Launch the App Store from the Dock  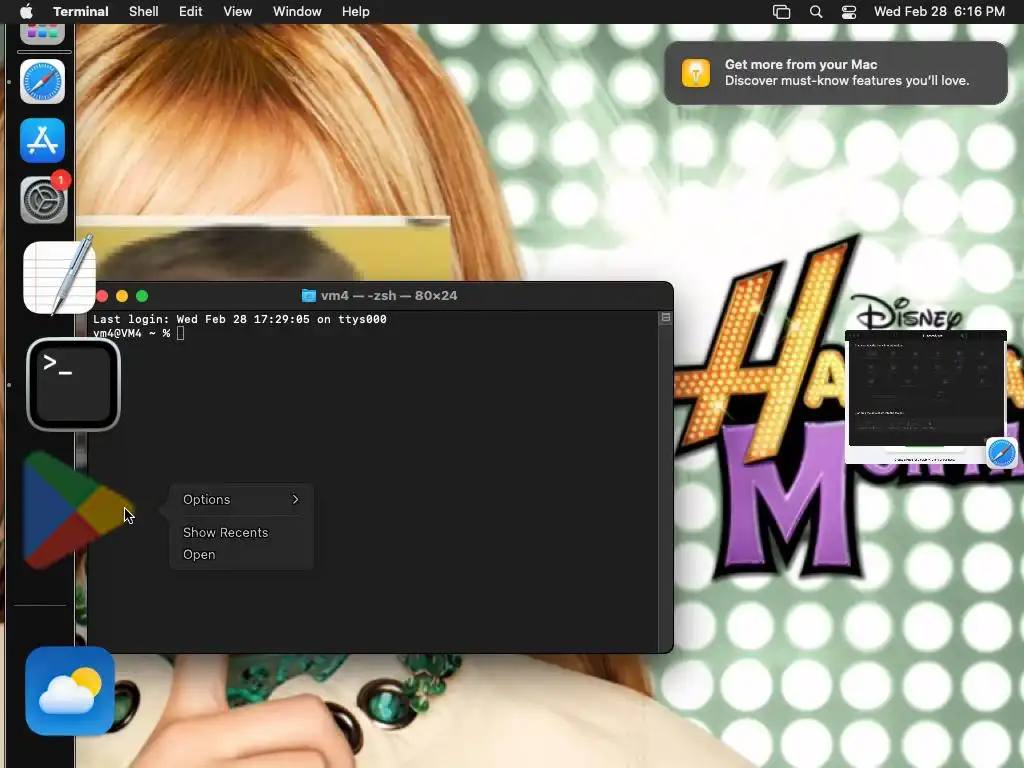pos(42,140)
